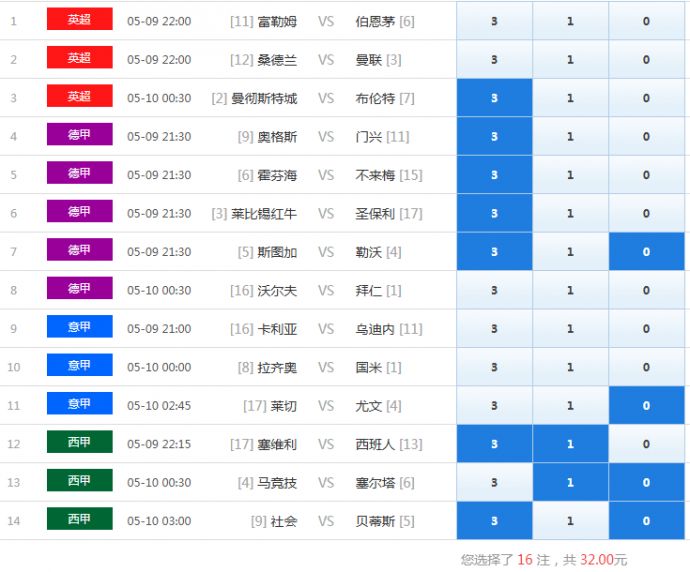Click the 英超 tag in row 1

[80, 19]
